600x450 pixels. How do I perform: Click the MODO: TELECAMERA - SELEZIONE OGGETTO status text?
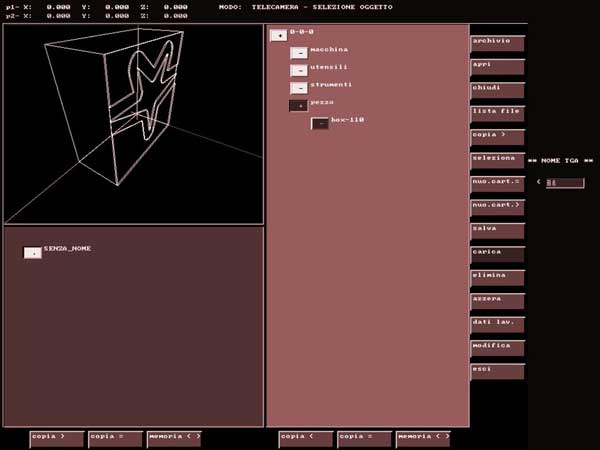tap(305, 7)
